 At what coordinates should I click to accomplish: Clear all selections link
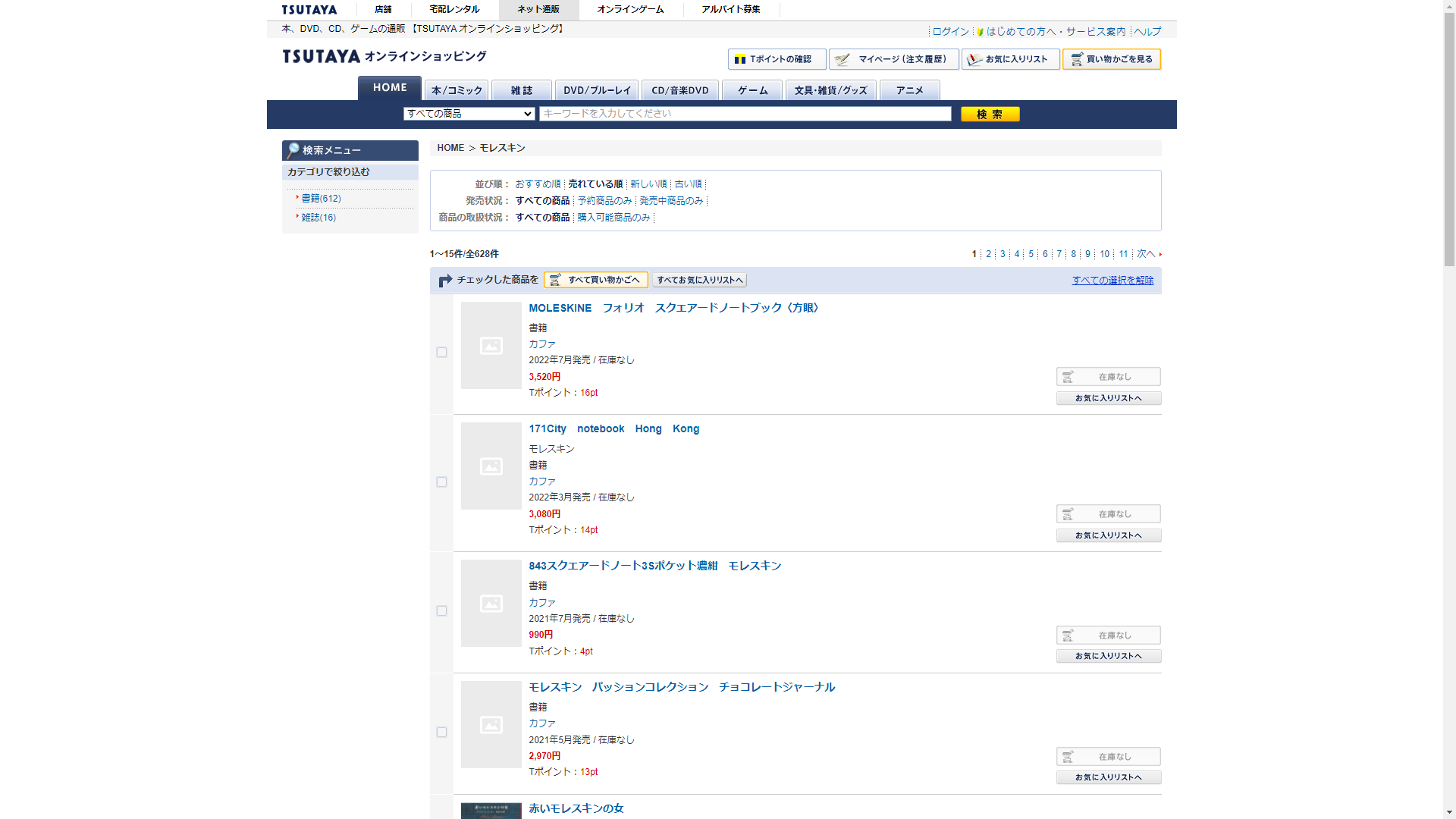click(x=1112, y=281)
